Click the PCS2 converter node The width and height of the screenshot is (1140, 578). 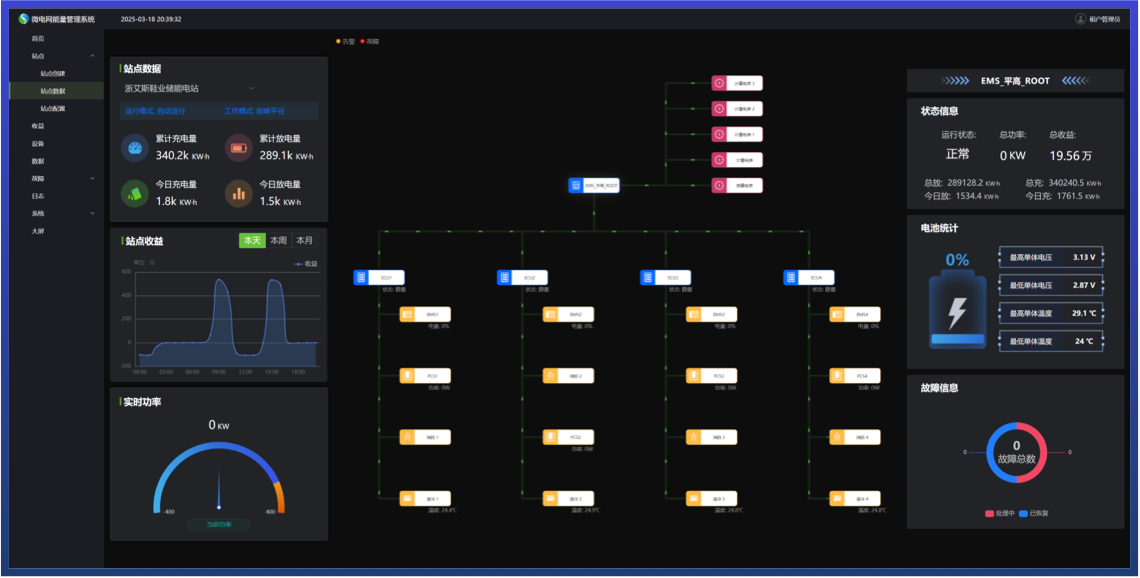569,437
